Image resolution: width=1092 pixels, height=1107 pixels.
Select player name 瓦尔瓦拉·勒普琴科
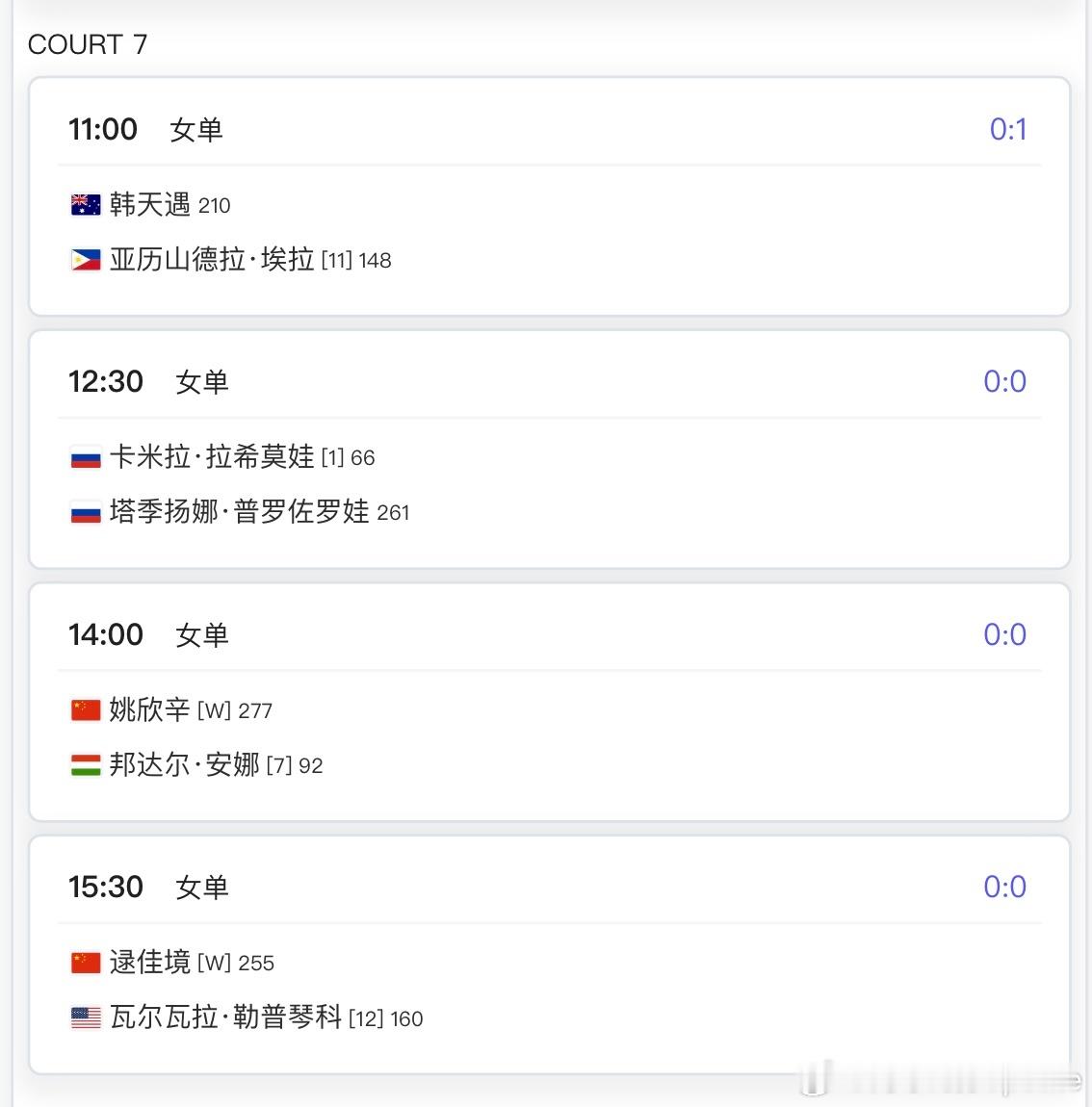[226, 1017]
